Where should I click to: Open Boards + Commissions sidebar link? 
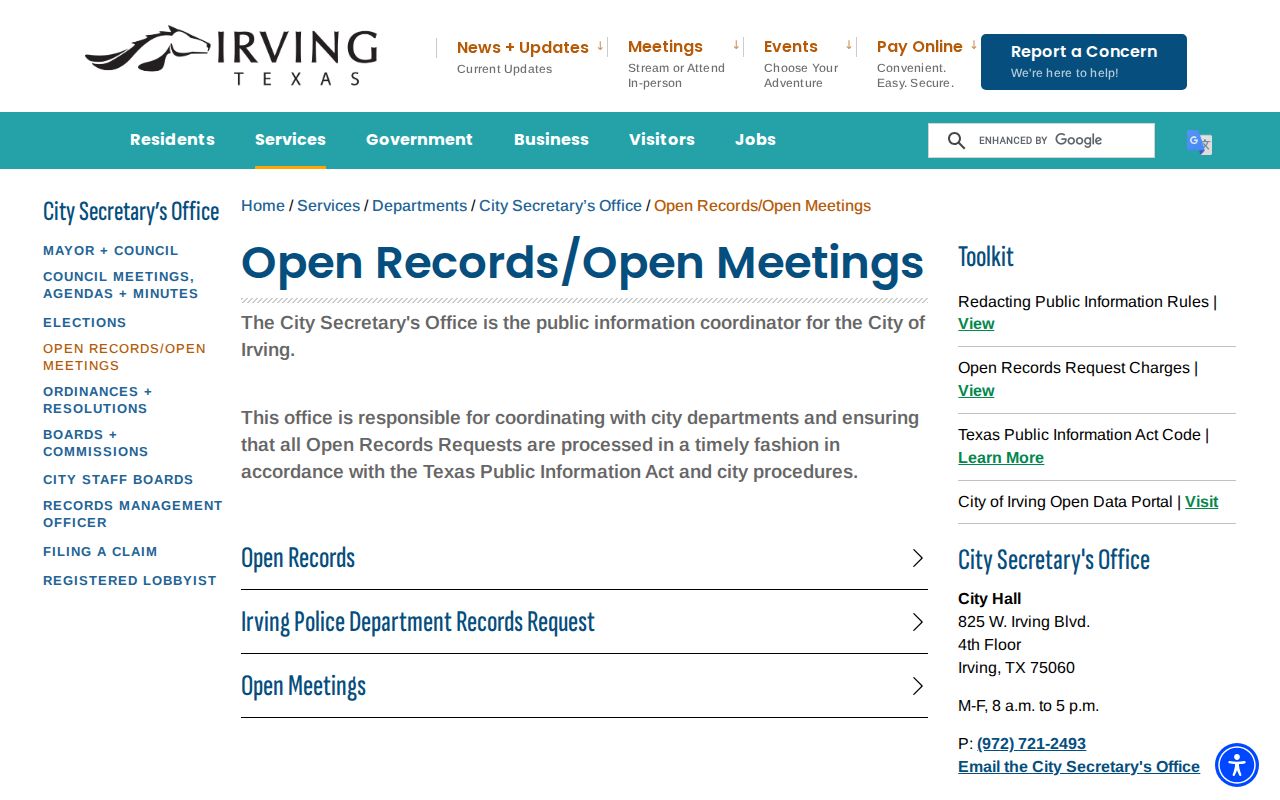(96, 443)
